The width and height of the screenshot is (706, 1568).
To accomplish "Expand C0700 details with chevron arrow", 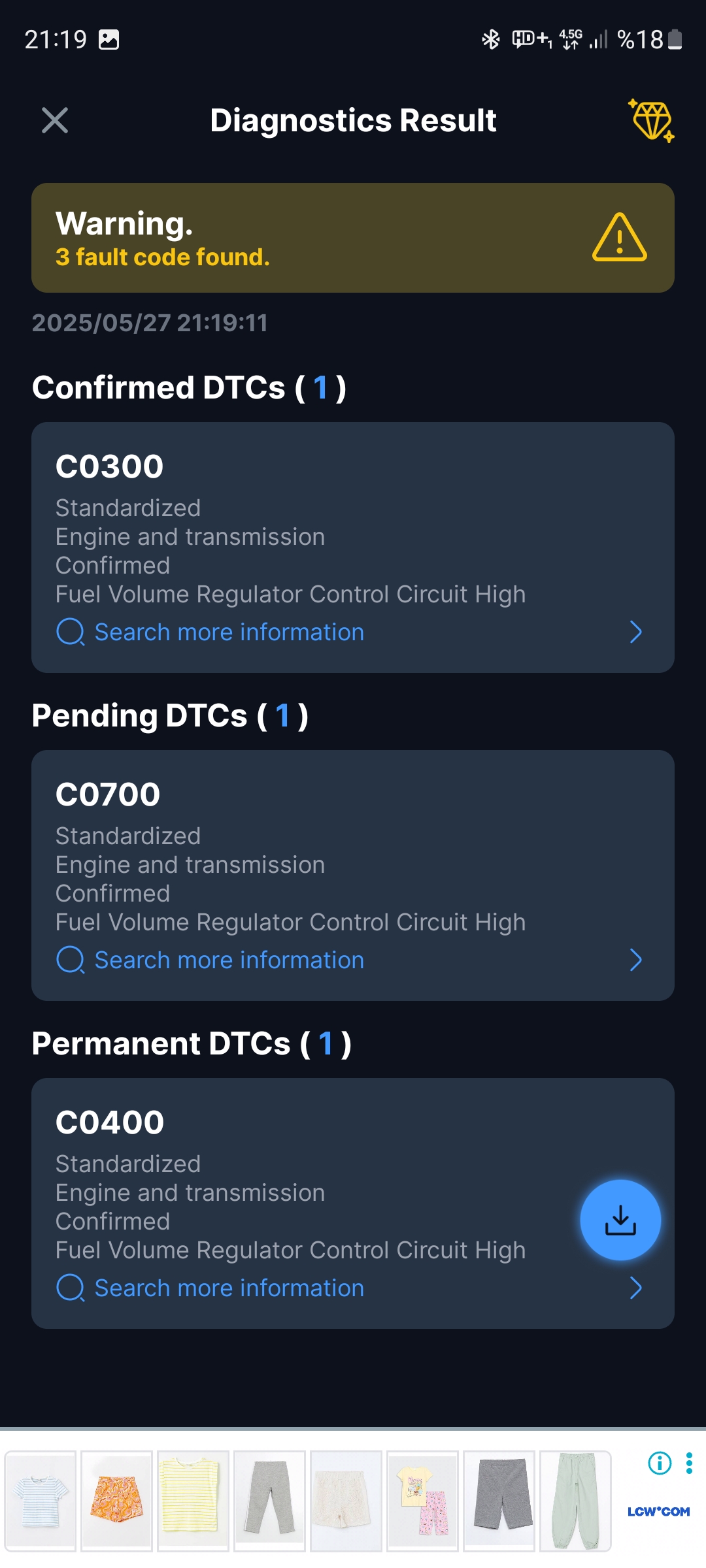I will tap(635, 960).
